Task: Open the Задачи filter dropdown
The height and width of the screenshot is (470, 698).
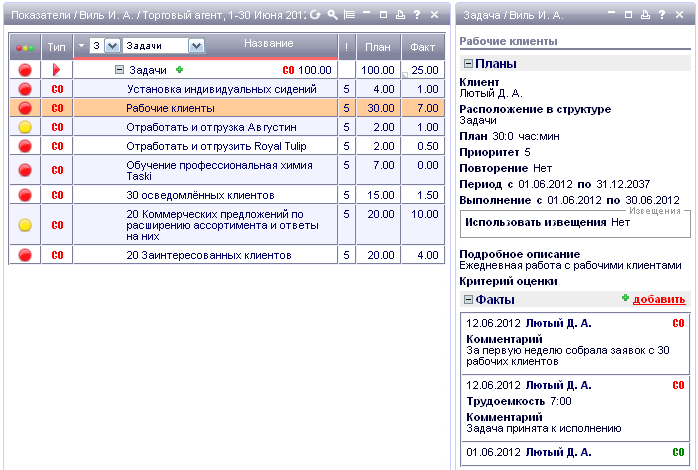Action: pyautogui.click(x=196, y=45)
